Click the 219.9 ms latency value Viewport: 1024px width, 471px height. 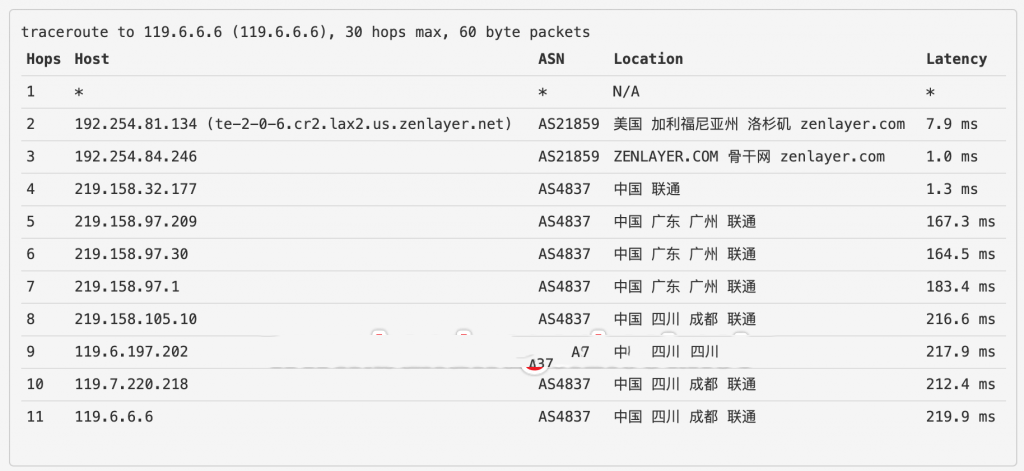coord(960,417)
